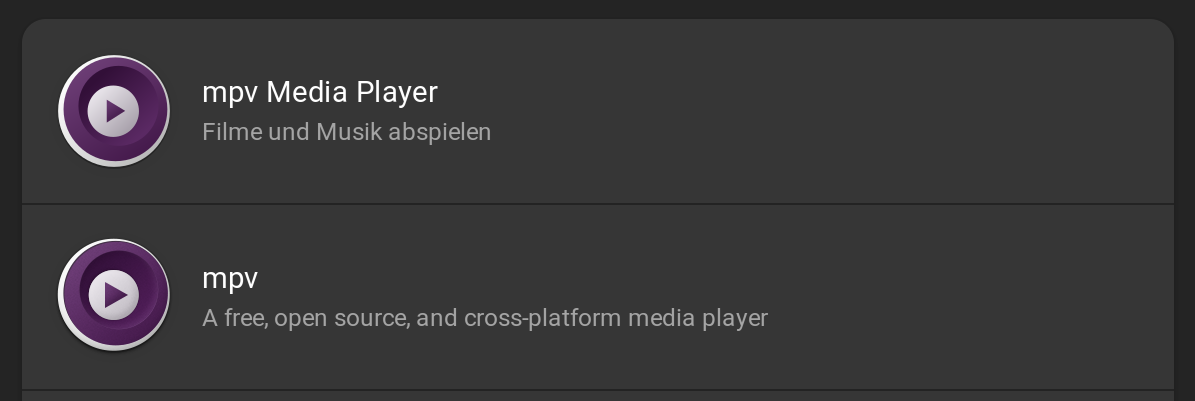Click empty area right of second mpv row
The height and width of the screenshot is (401, 1195).
tap(950, 296)
